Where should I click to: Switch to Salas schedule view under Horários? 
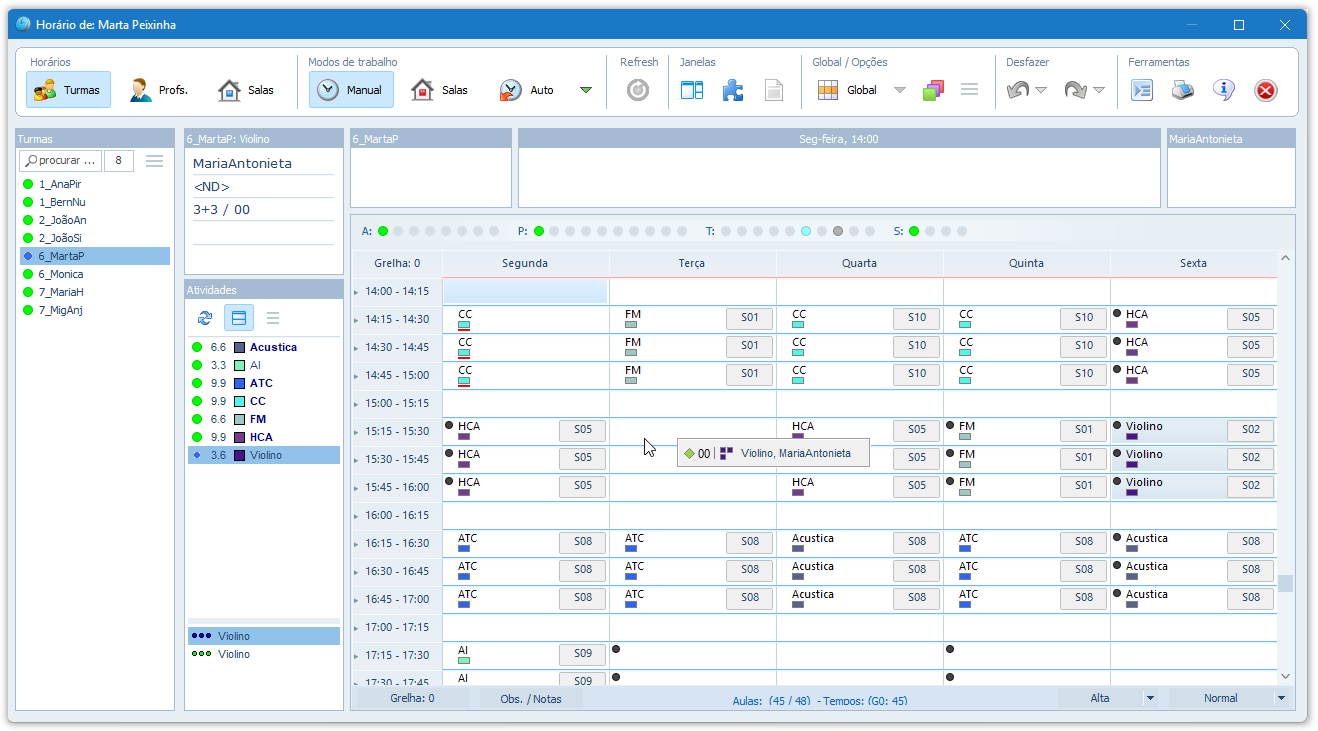(x=246, y=90)
